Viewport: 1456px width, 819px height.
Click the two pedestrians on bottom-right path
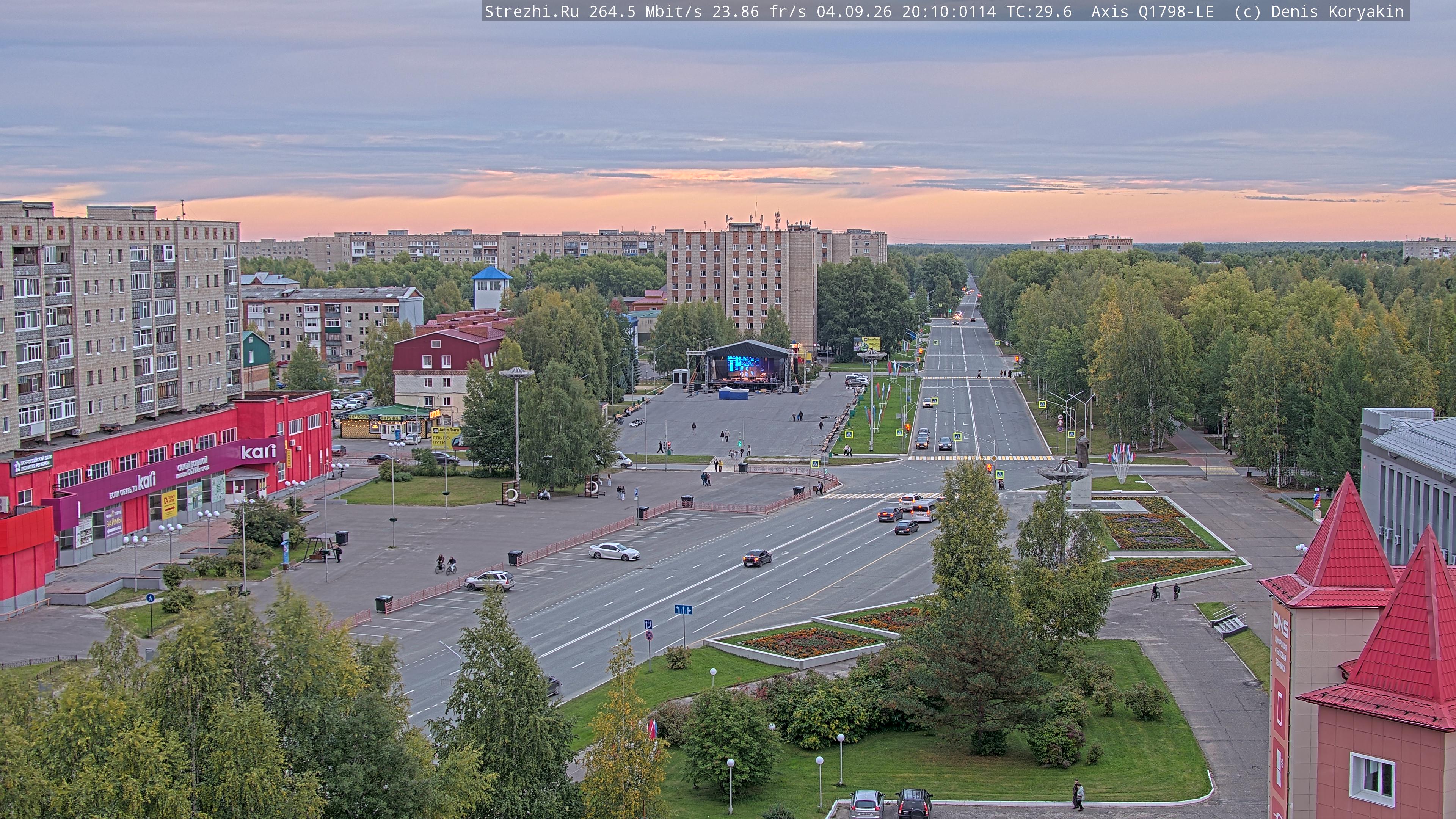1078,795
